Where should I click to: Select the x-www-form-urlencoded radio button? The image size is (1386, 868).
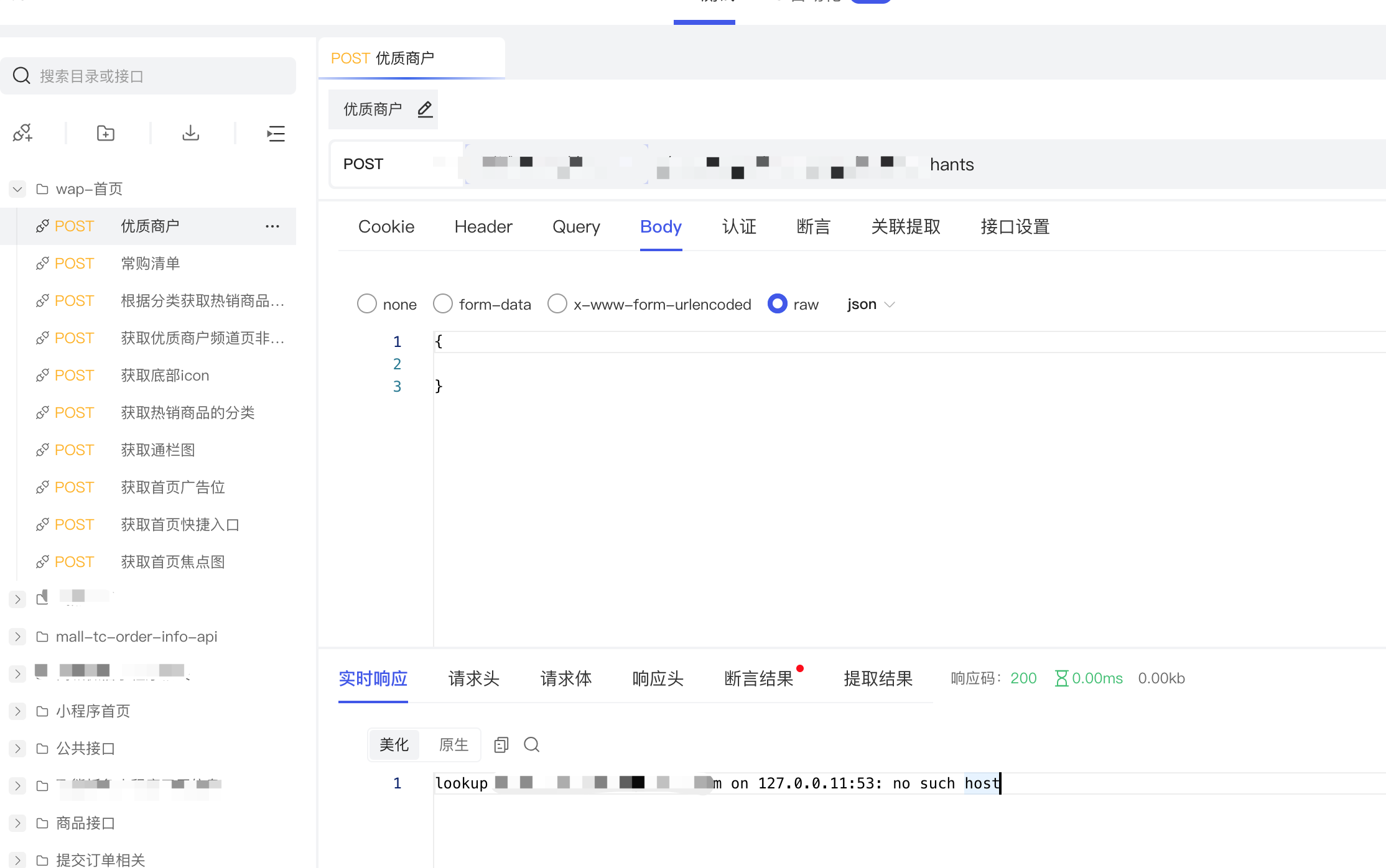click(x=557, y=304)
